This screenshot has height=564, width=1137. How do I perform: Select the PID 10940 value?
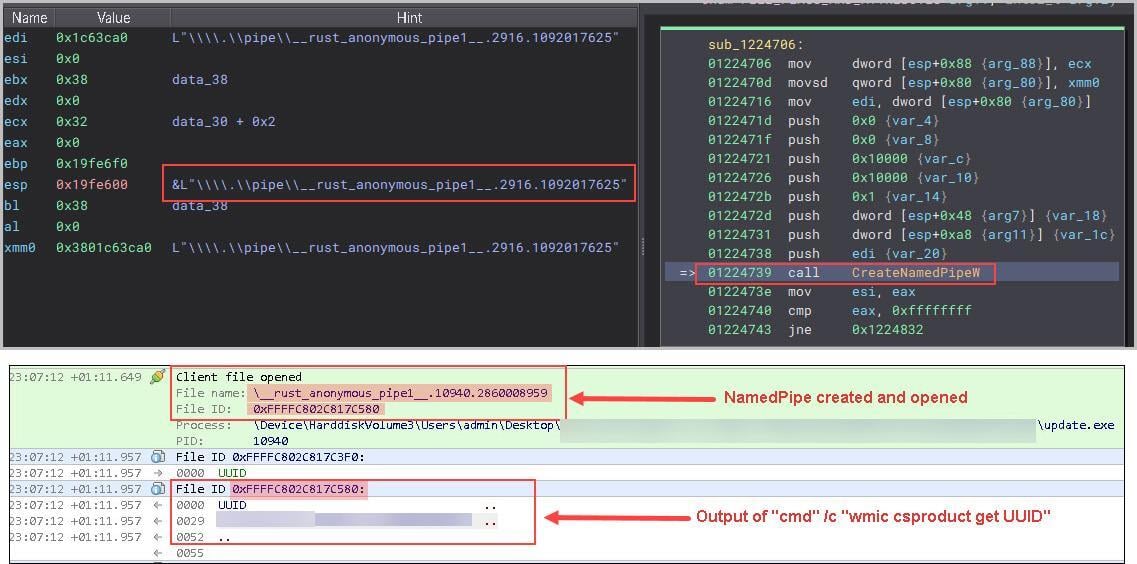pyautogui.click(x=271, y=441)
